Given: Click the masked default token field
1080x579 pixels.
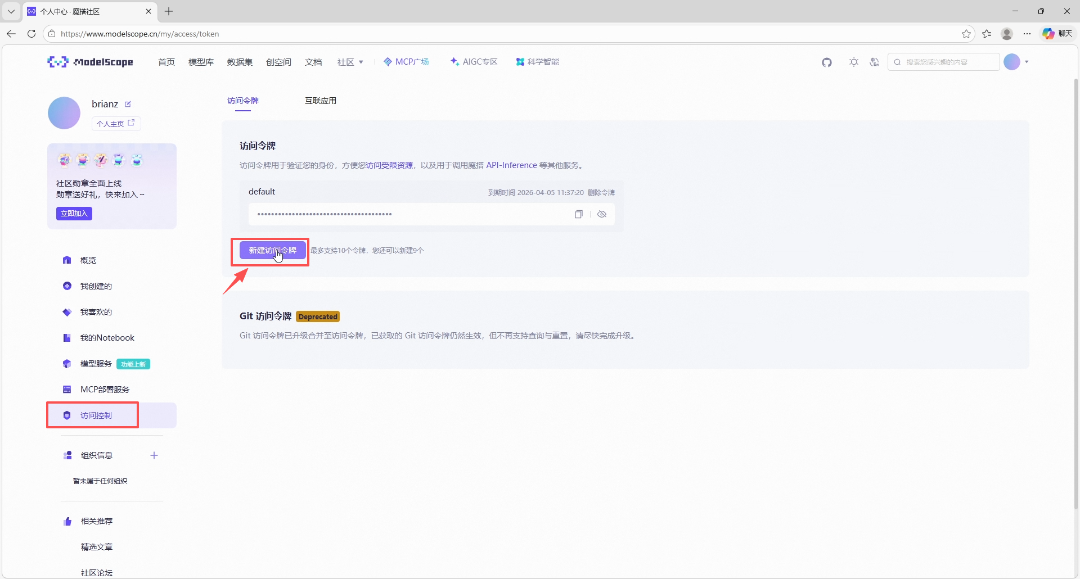Looking at the screenshot, I should tap(431, 214).
